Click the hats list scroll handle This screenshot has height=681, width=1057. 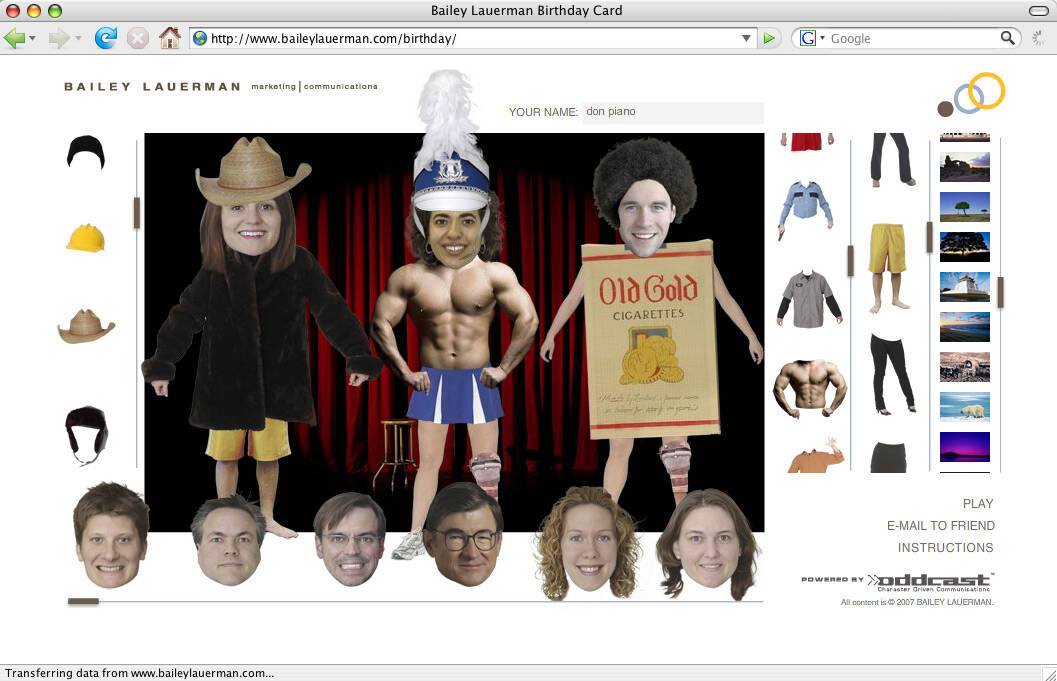(x=137, y=213)
